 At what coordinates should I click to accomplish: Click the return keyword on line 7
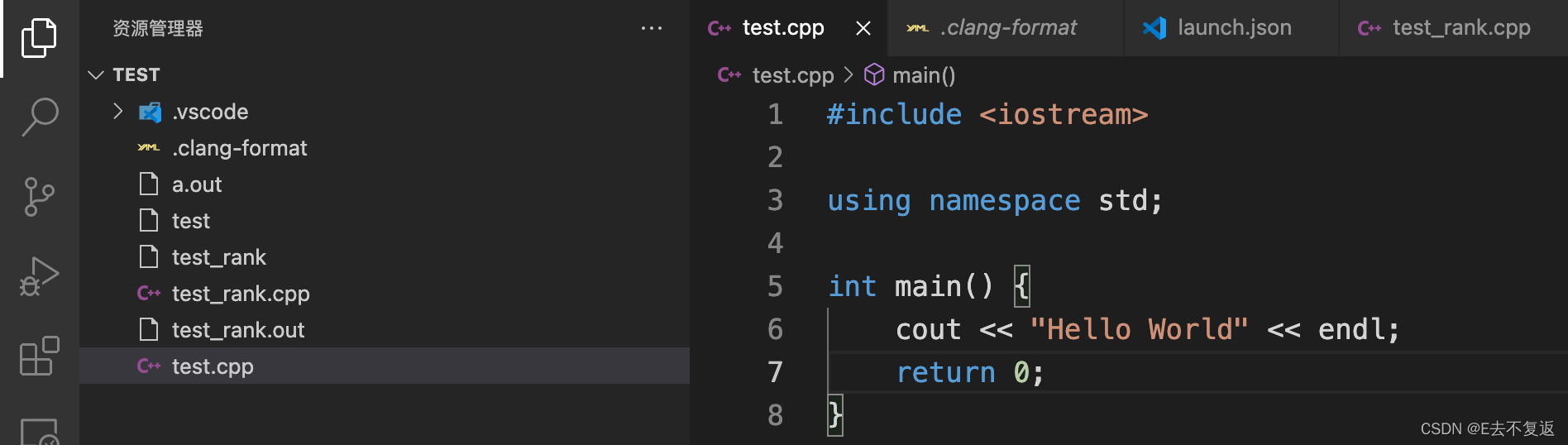point(946,372)
